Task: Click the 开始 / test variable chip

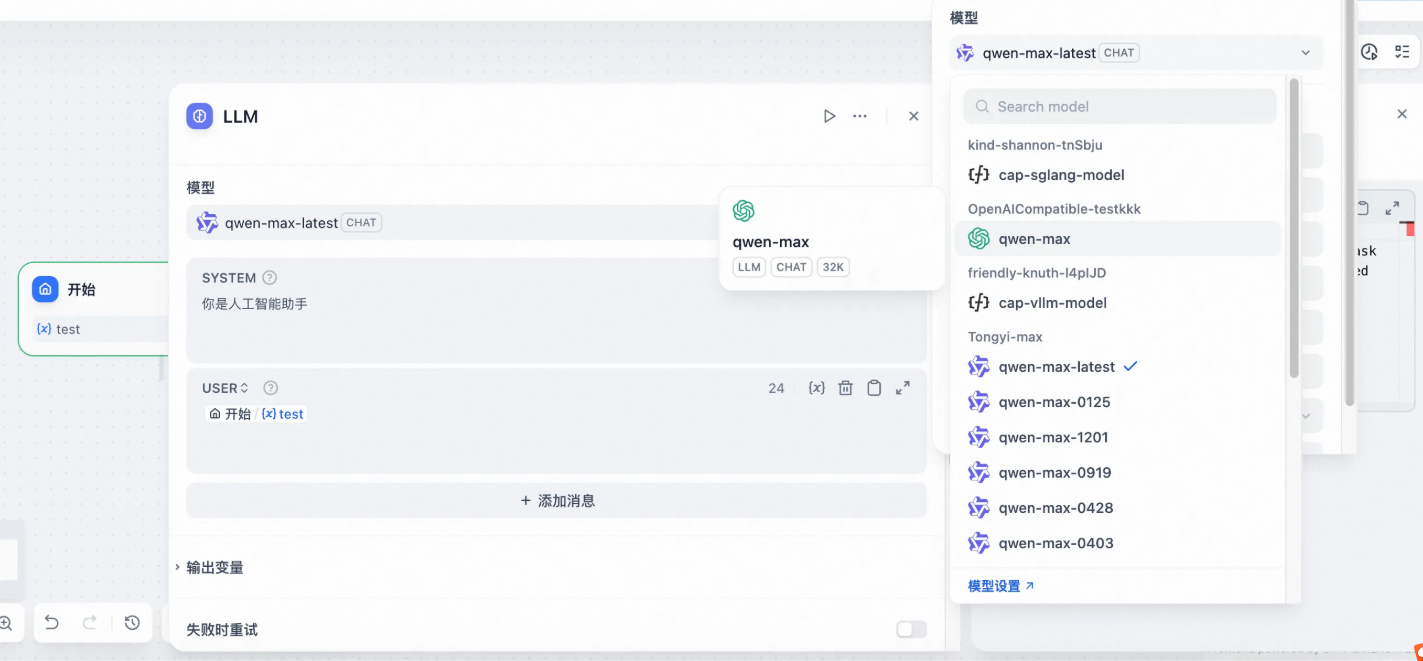Action: pyautogui.click(x=256, y=414)
